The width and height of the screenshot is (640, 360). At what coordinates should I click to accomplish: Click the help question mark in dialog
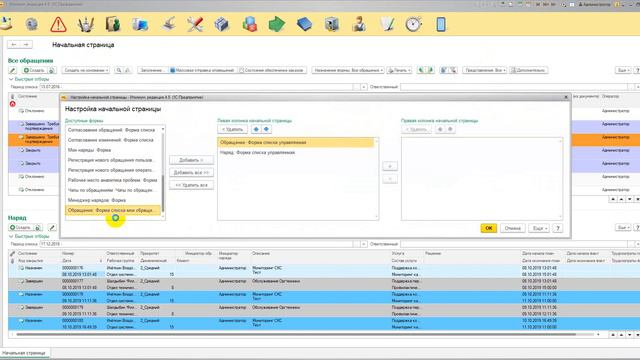click(558, 228)
